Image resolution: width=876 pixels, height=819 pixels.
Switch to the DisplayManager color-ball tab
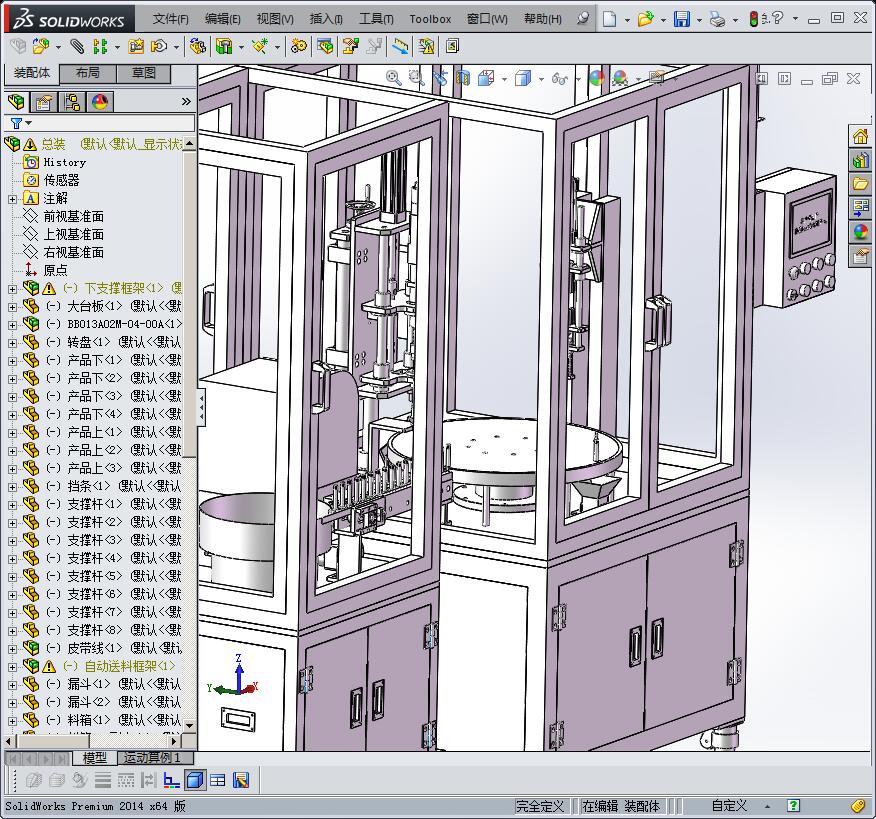pyautogui.click(x=100, y=102)
